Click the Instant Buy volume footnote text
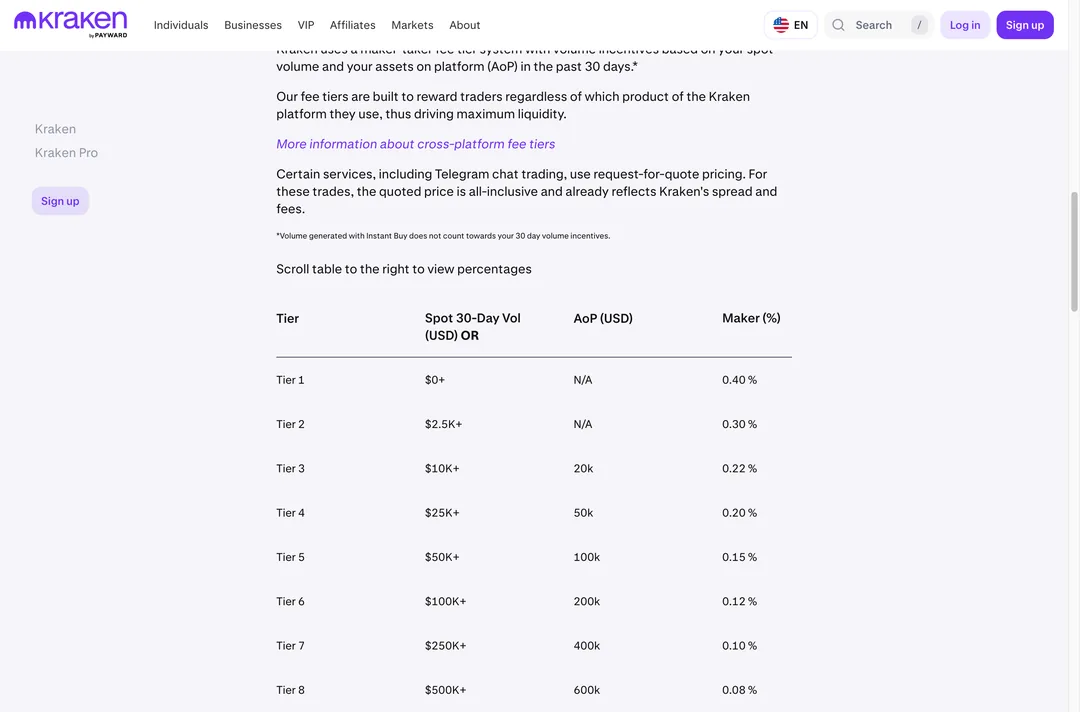Screen dimensions: 1080x712 [x=443, y=235]
